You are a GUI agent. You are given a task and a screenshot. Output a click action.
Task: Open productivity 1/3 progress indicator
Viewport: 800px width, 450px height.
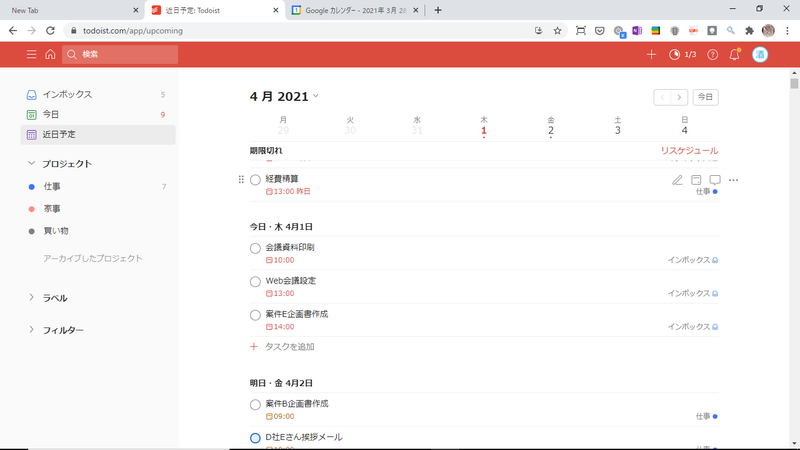[682, 54]
